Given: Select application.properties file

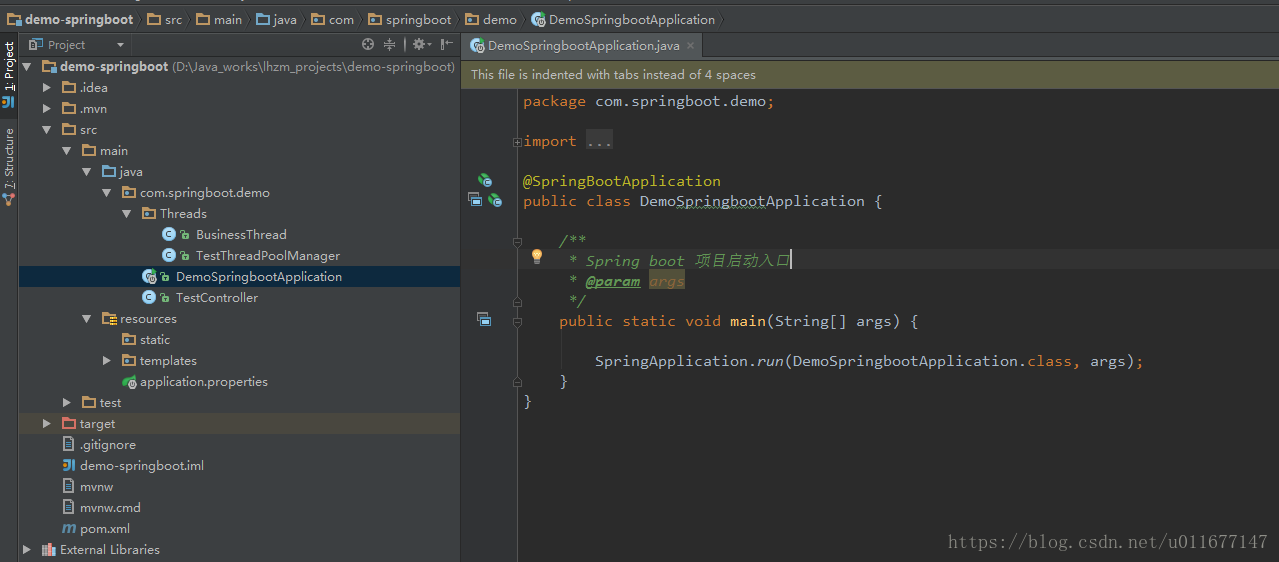Looking at the screenshot, I should (x=204, y=382).
